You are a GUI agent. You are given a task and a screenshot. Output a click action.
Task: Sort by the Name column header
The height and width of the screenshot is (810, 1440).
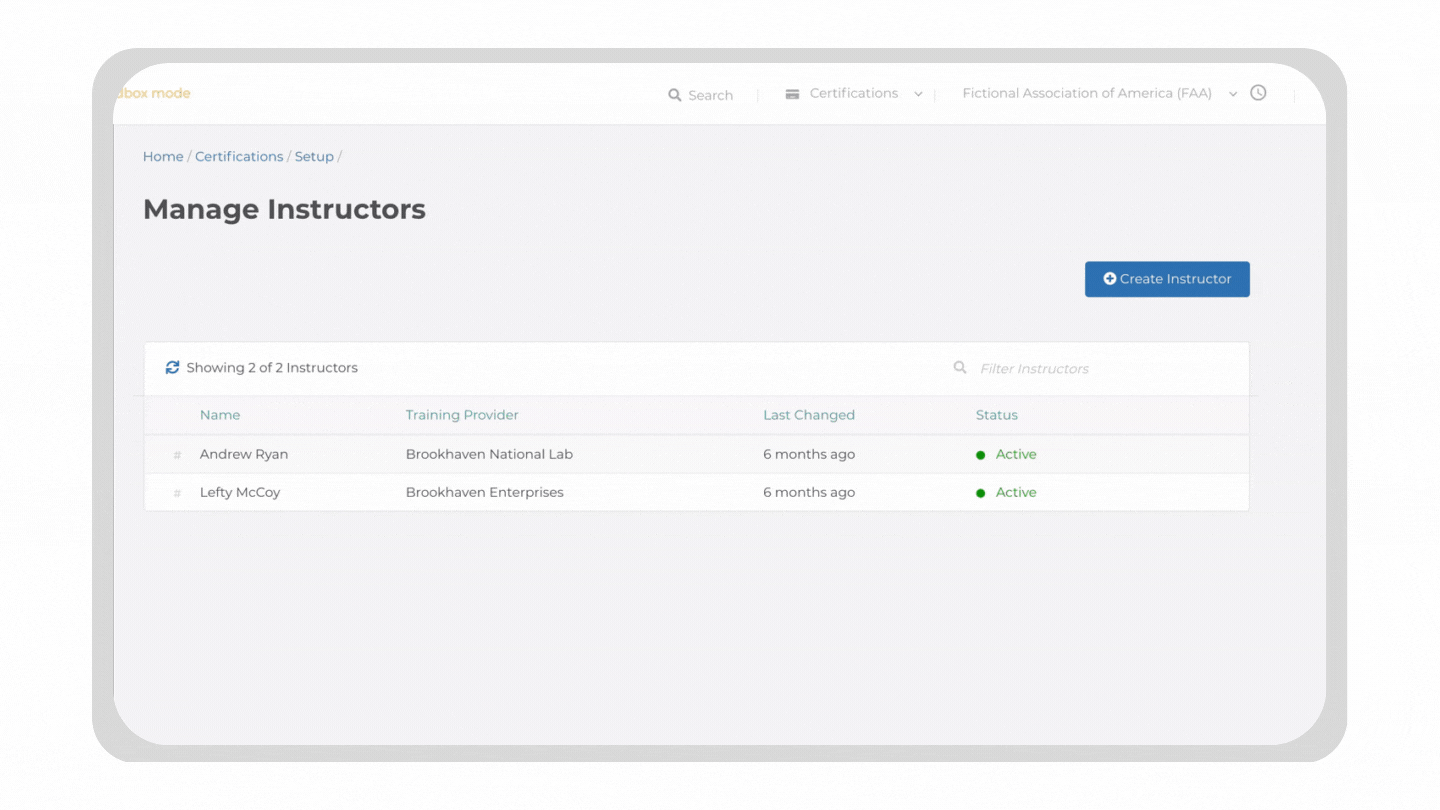click(x=220, y=415)
